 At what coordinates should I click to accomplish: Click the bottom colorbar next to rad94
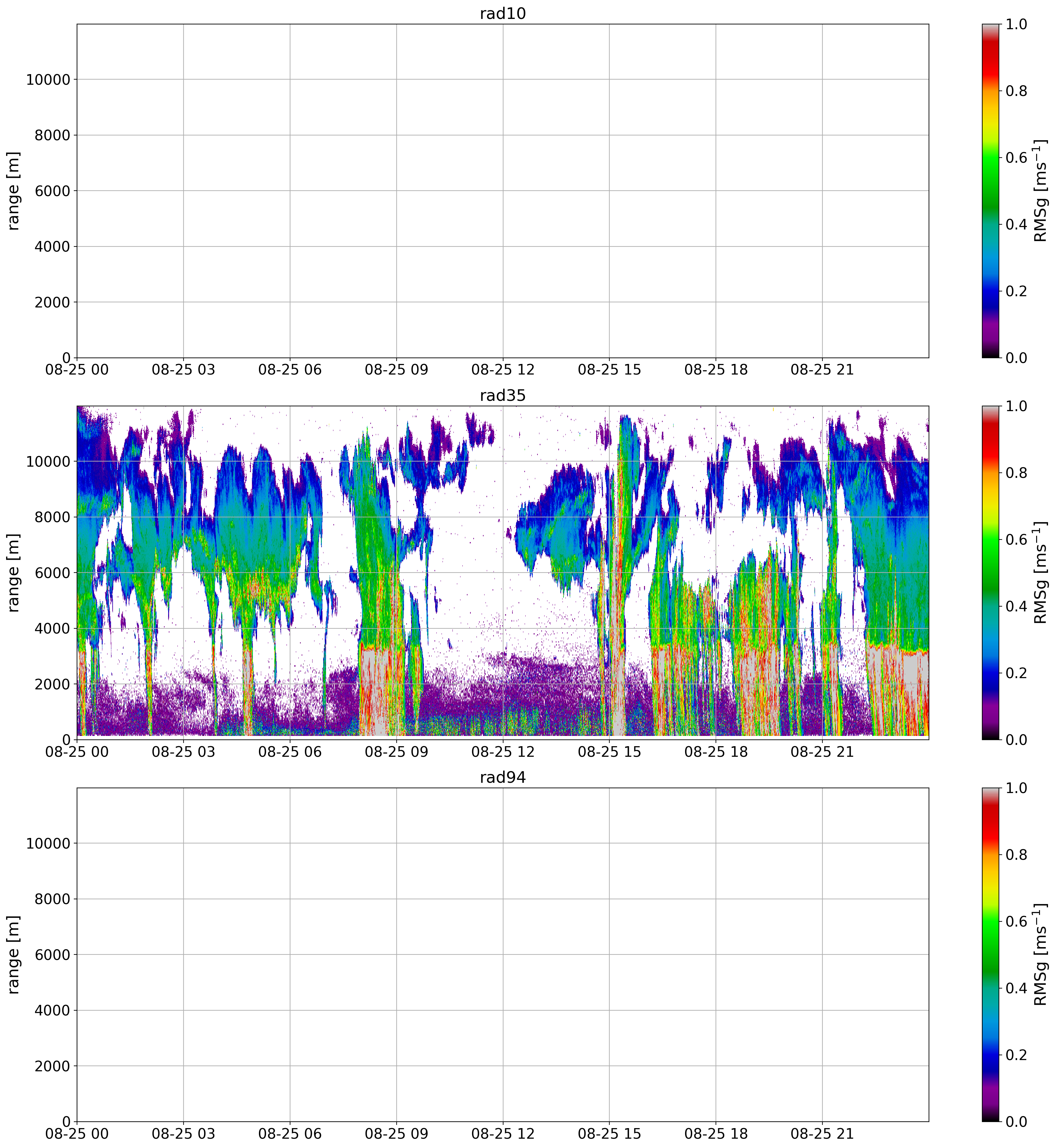(991, 955)
